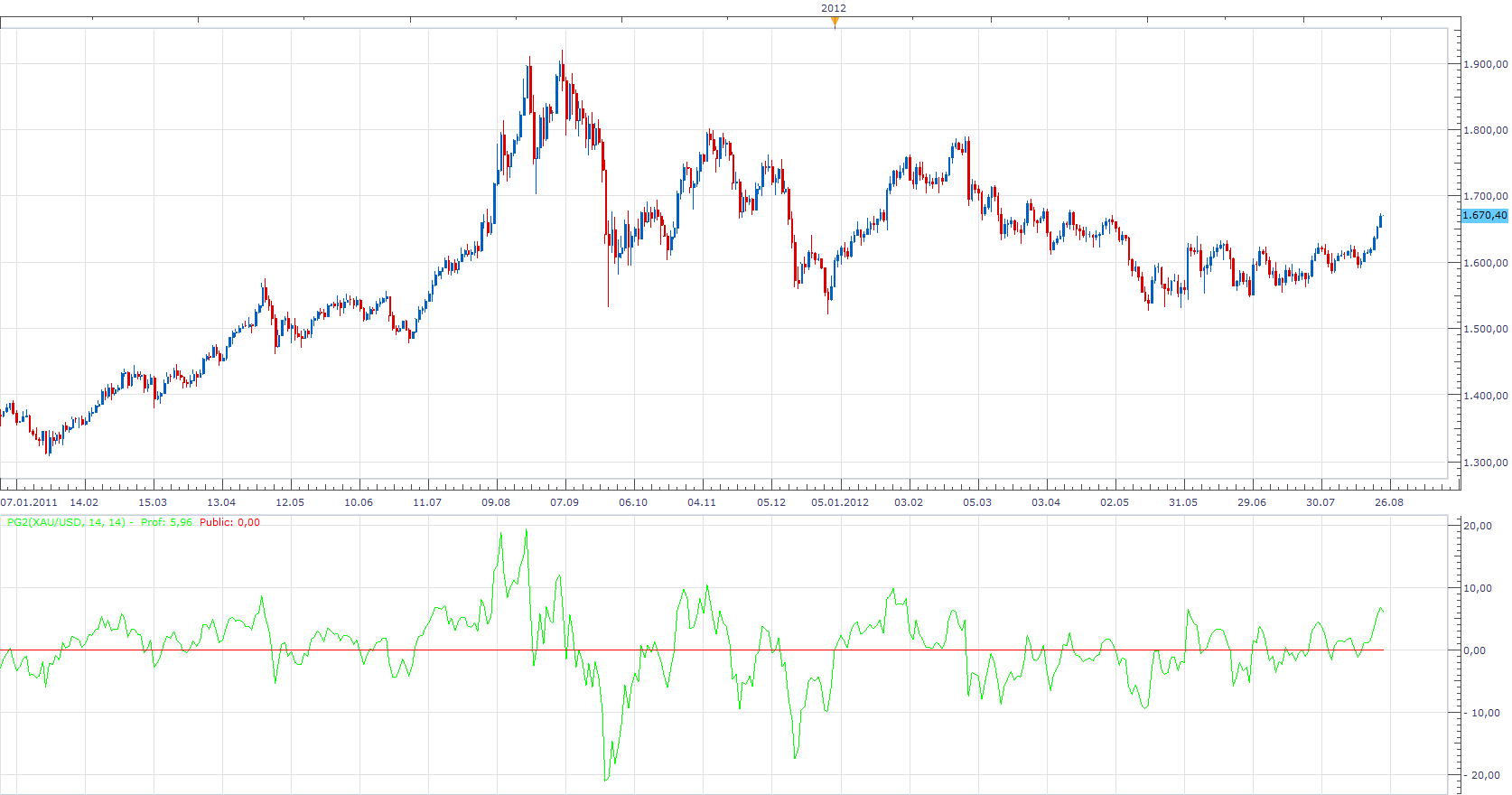Click the 1.900,00 price axis label

coord(1485,64)
